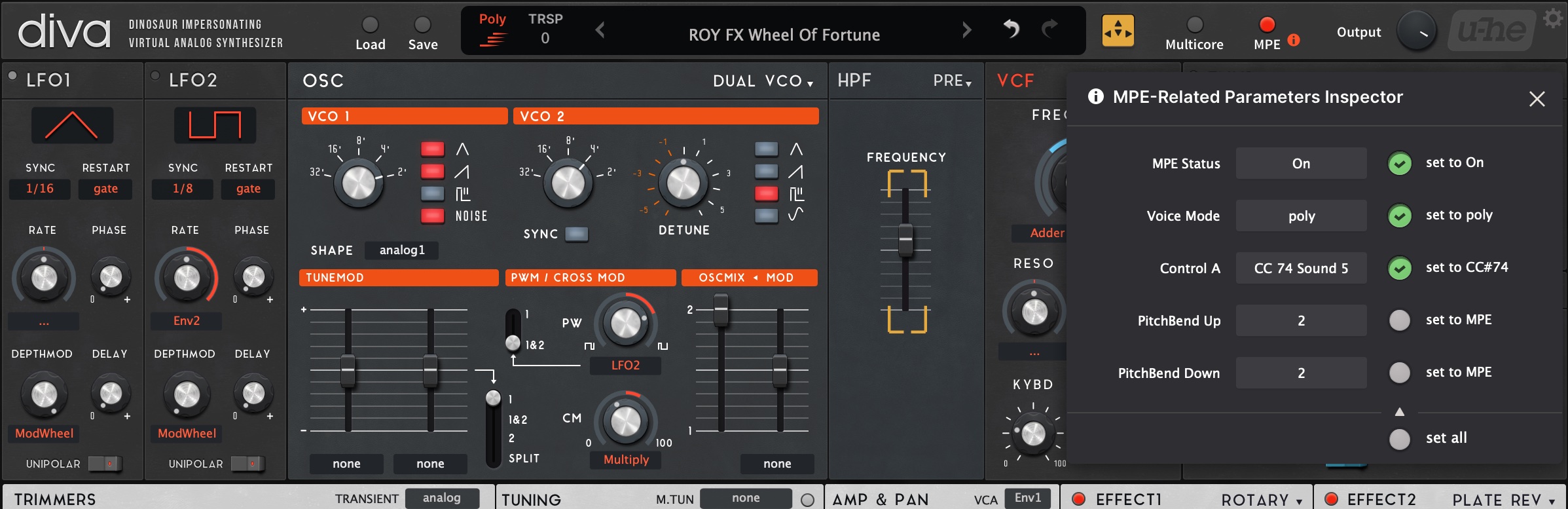This screenshot has height=509, width=1568.
Task: Open the TRANSIENT analog dropdown
Action: click(442, 499)
